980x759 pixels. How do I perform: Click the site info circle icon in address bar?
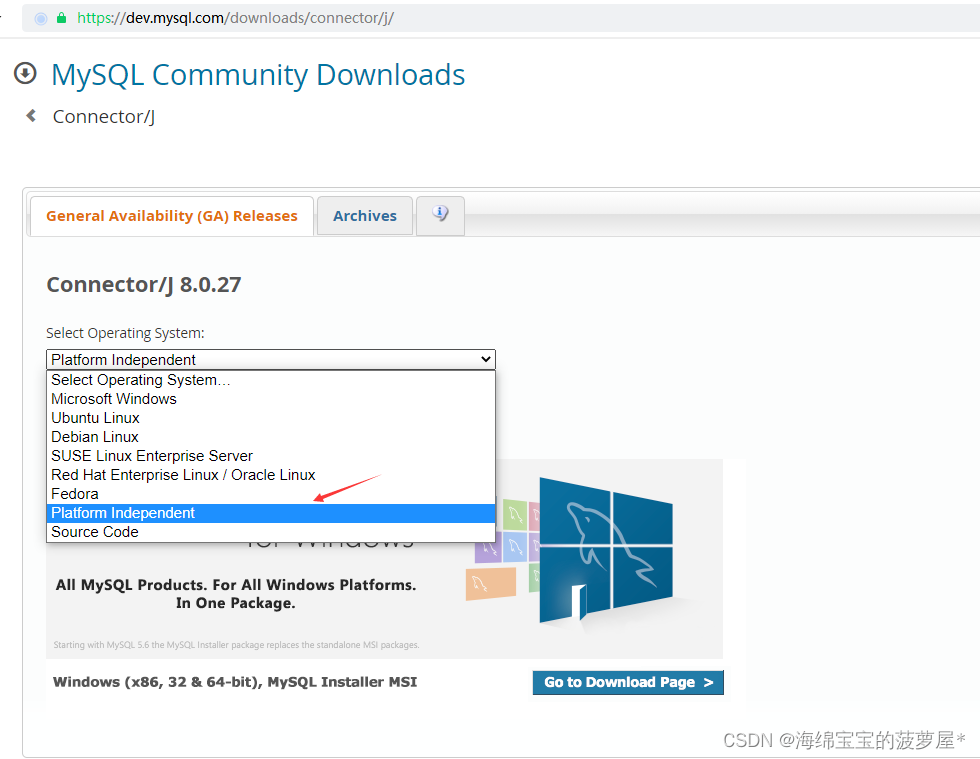[x=41, y=18]
